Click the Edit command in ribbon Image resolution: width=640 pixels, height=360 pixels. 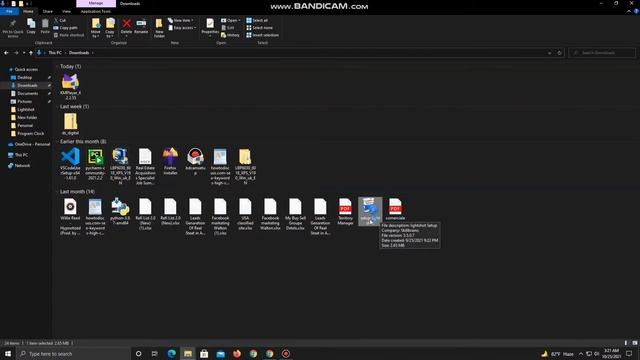coord(228,28)
